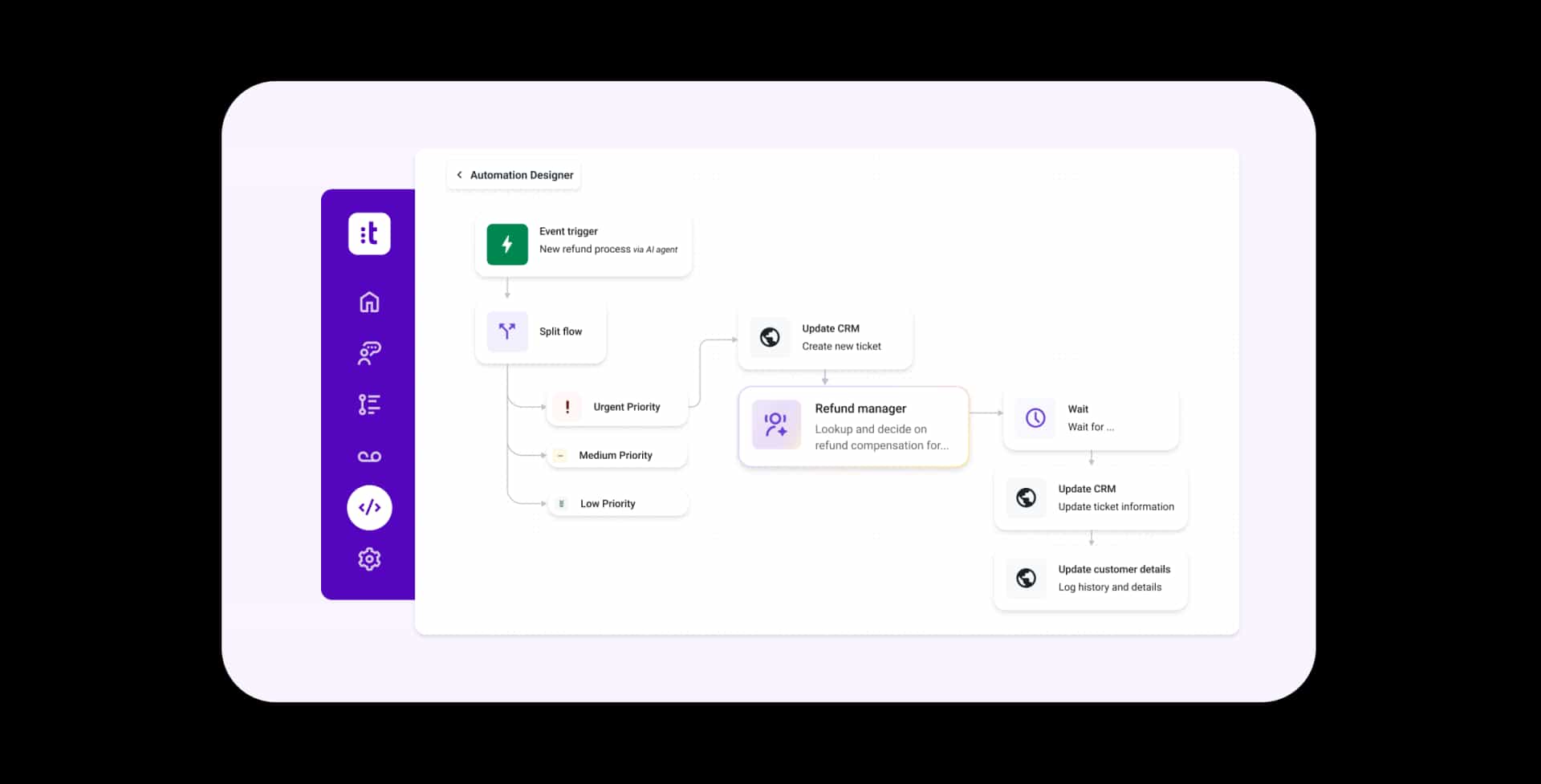This screenshot has height=784, width=1541.
Task: Click the loop automation icon in the sidebar
Action: click(368, 456)
